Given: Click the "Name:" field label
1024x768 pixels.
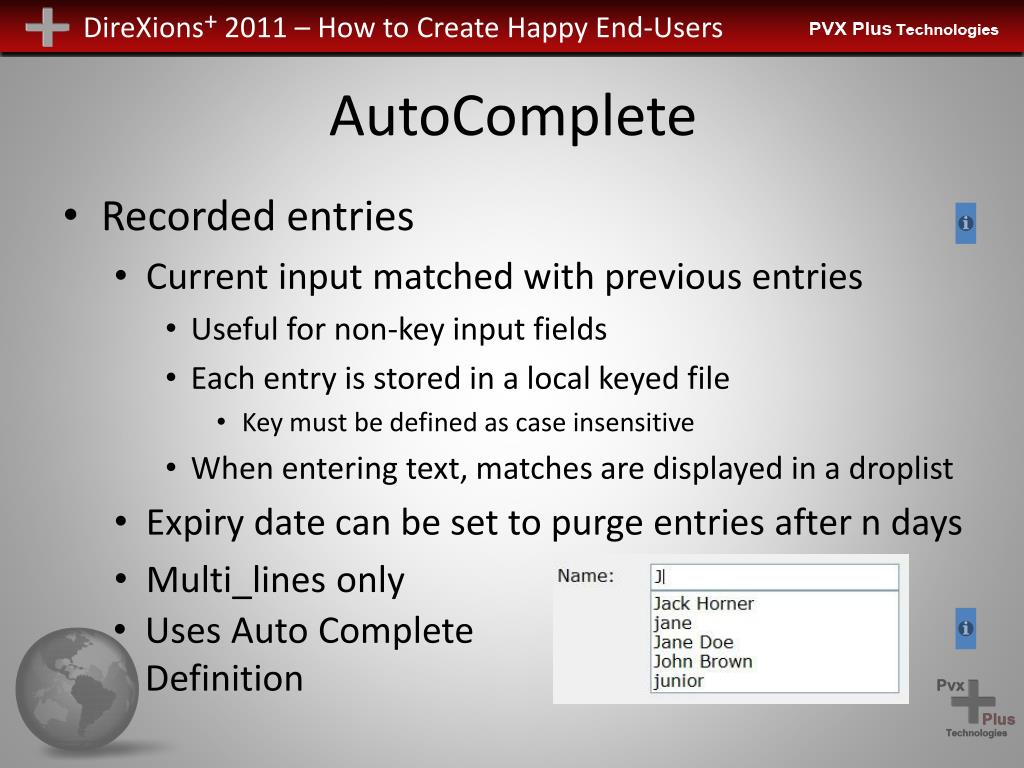Looking at the screenshot, I should point(585,576).
